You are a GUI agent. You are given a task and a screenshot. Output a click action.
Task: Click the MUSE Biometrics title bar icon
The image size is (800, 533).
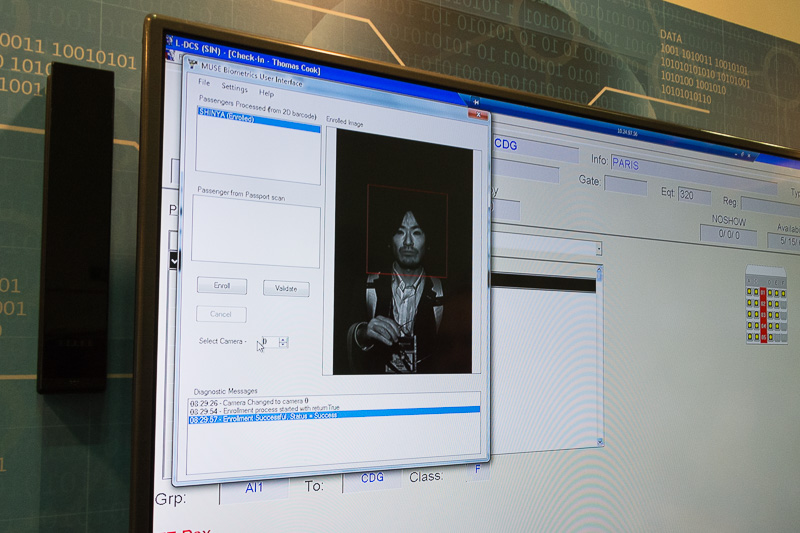(193, 63)
